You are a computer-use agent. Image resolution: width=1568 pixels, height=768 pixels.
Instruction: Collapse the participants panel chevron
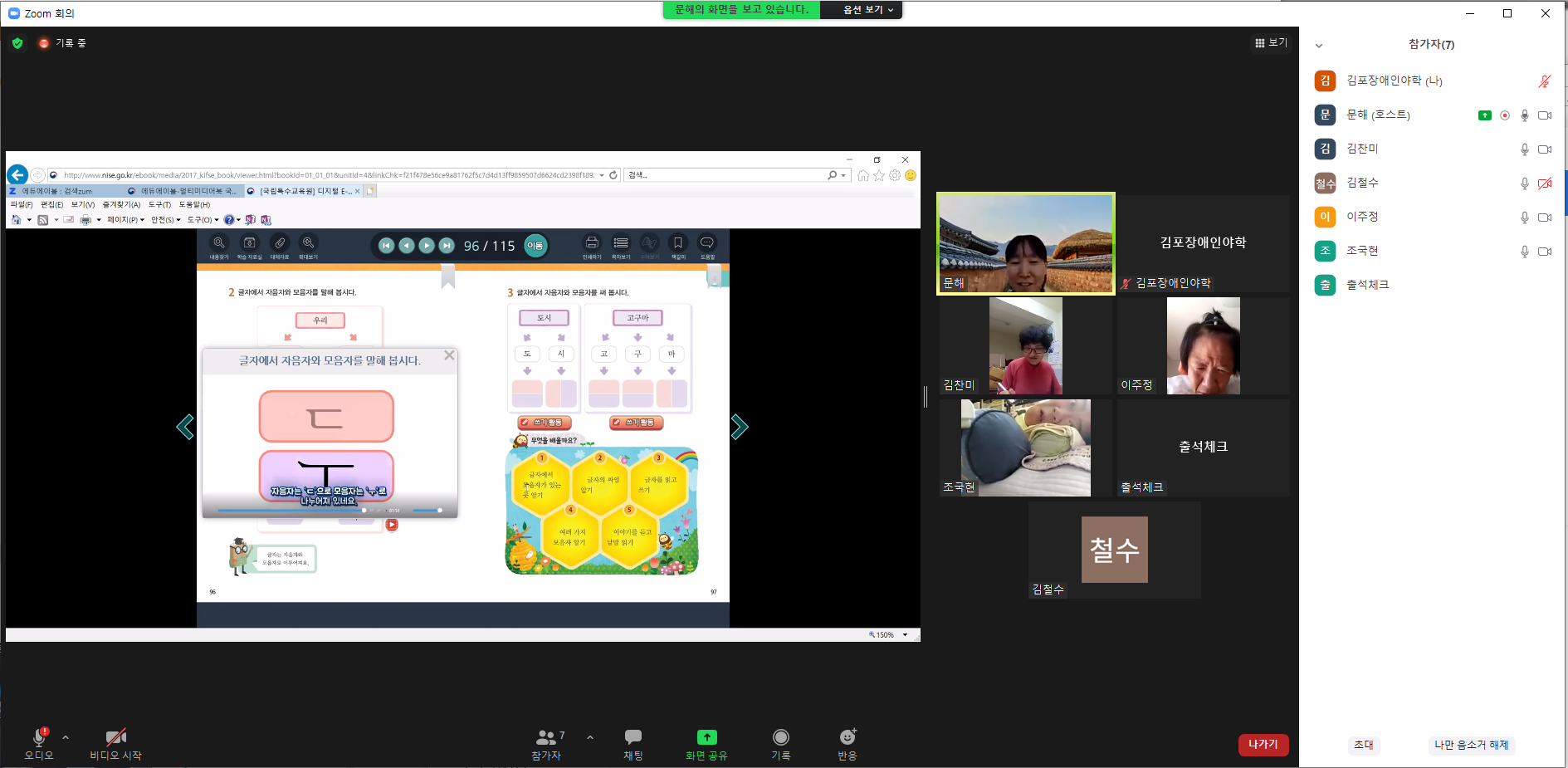[1319, 46]
